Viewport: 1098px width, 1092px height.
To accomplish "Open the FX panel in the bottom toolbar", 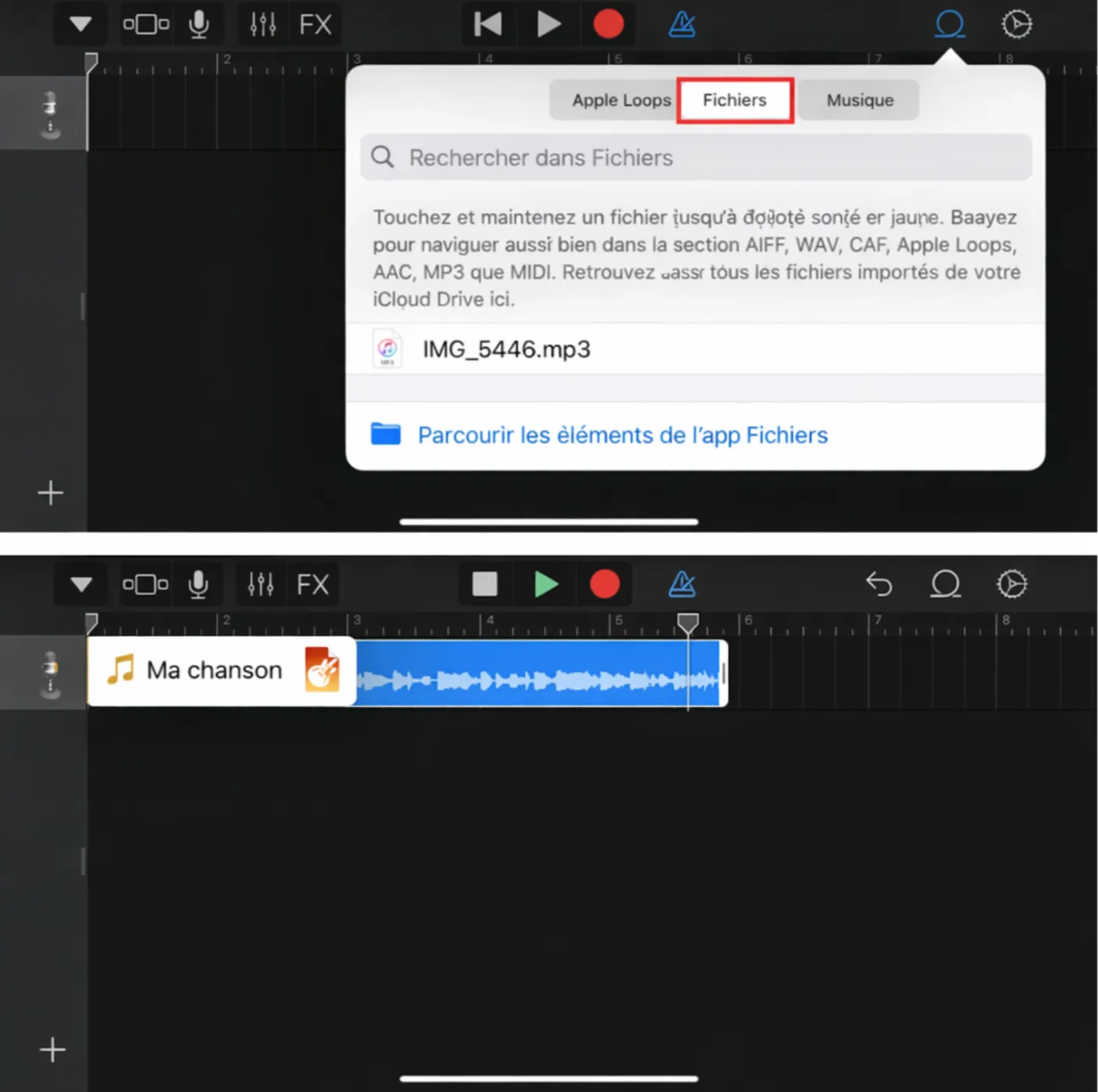I will (x=313, y=584).
